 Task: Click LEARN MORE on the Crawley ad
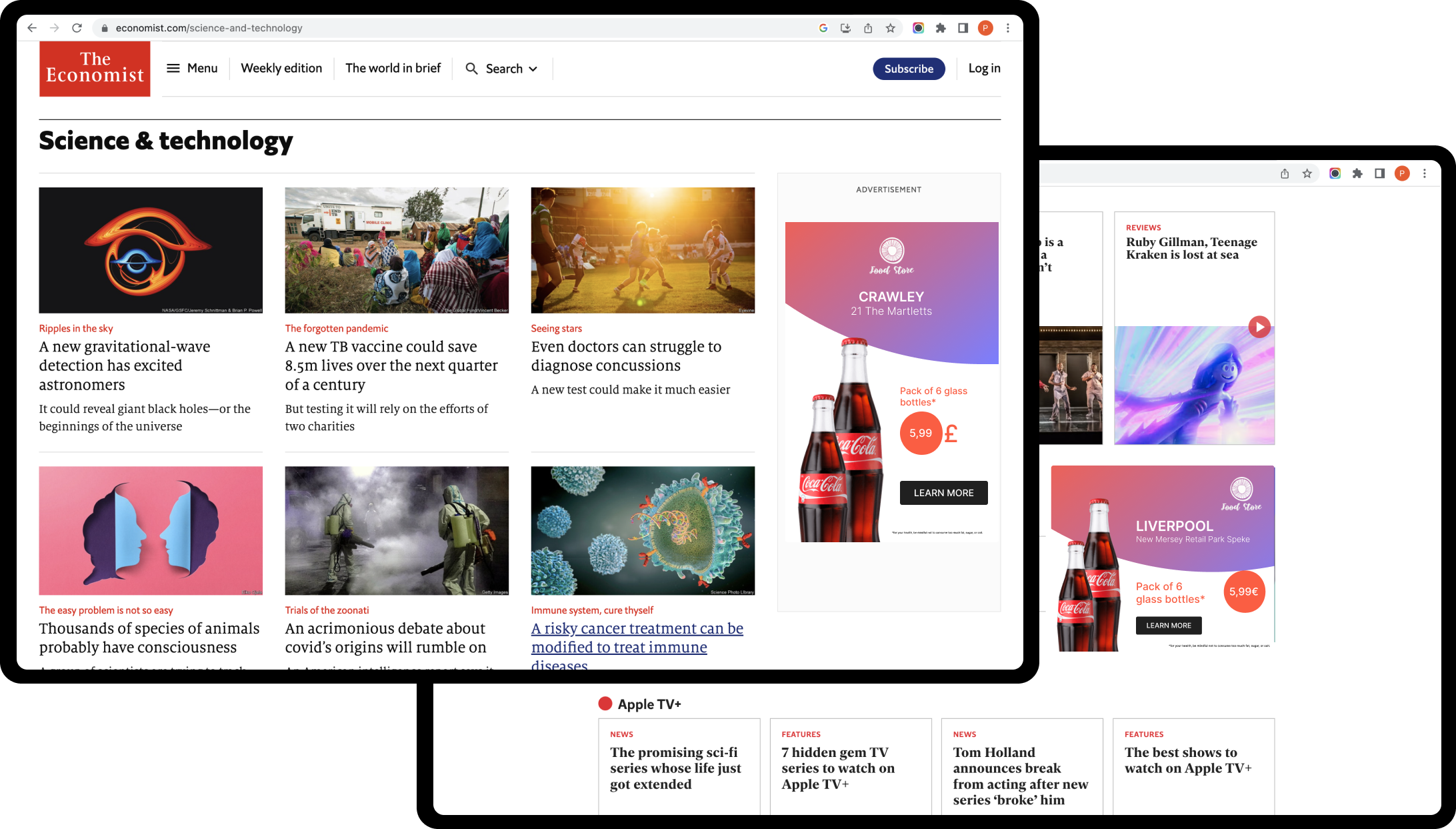coord(943,493)
